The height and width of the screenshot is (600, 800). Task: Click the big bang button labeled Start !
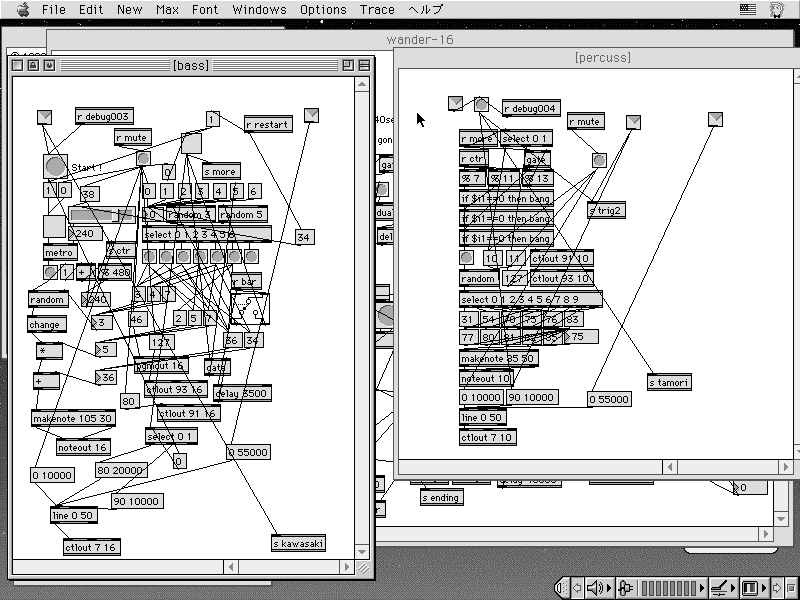click(56, 166)
